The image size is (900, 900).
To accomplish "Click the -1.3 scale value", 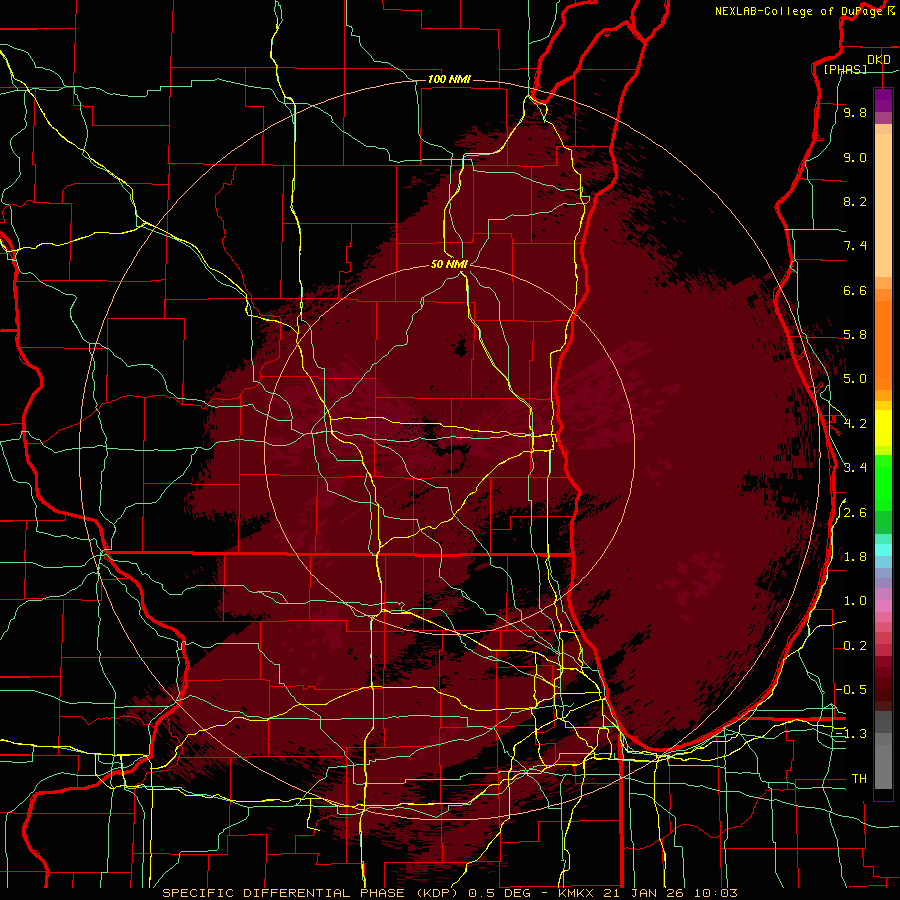I will 852,734.
